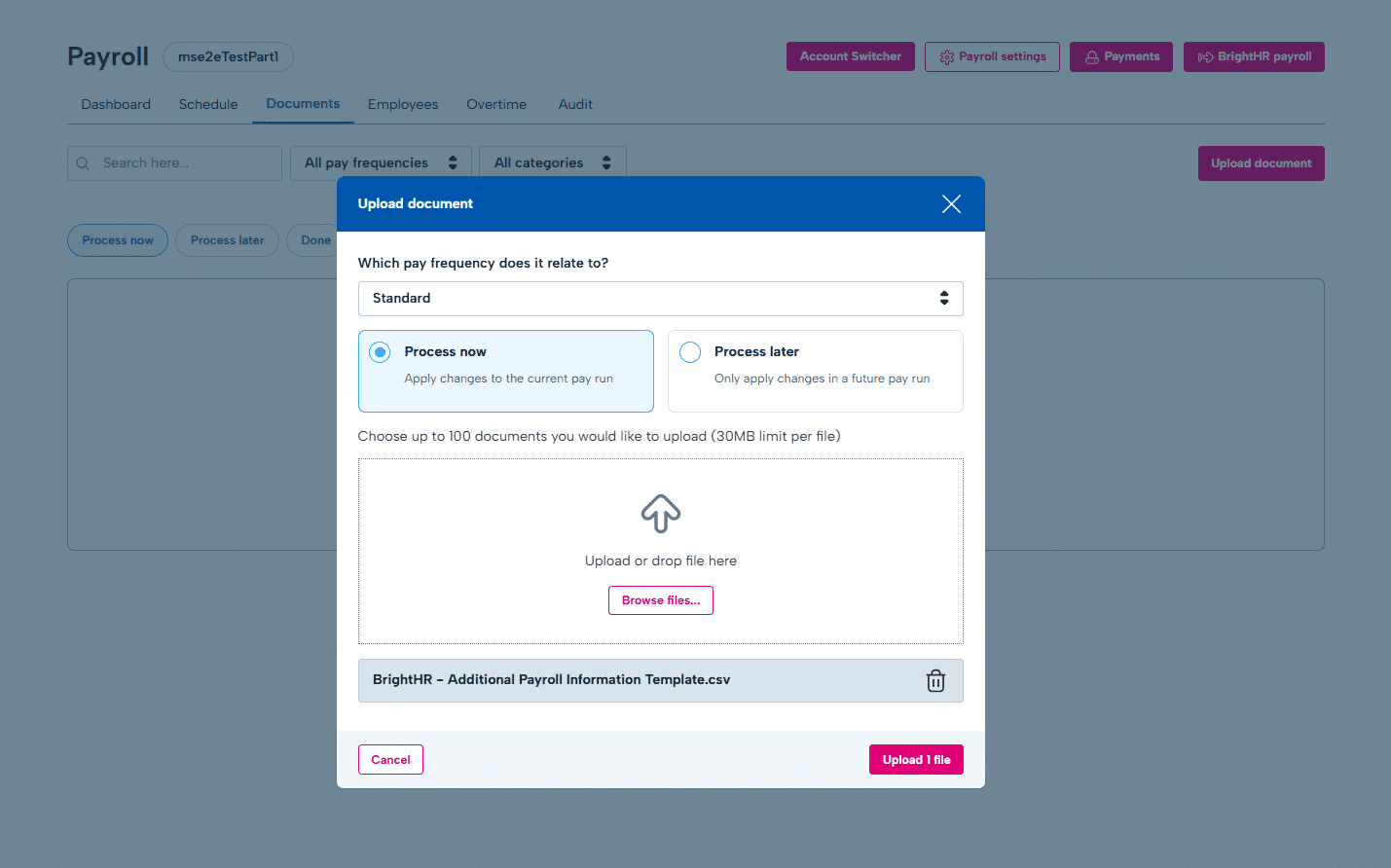Viewport: 1391px width, 868px height.
Task: Click the Upload document button on page
Action: (1262, 163)
